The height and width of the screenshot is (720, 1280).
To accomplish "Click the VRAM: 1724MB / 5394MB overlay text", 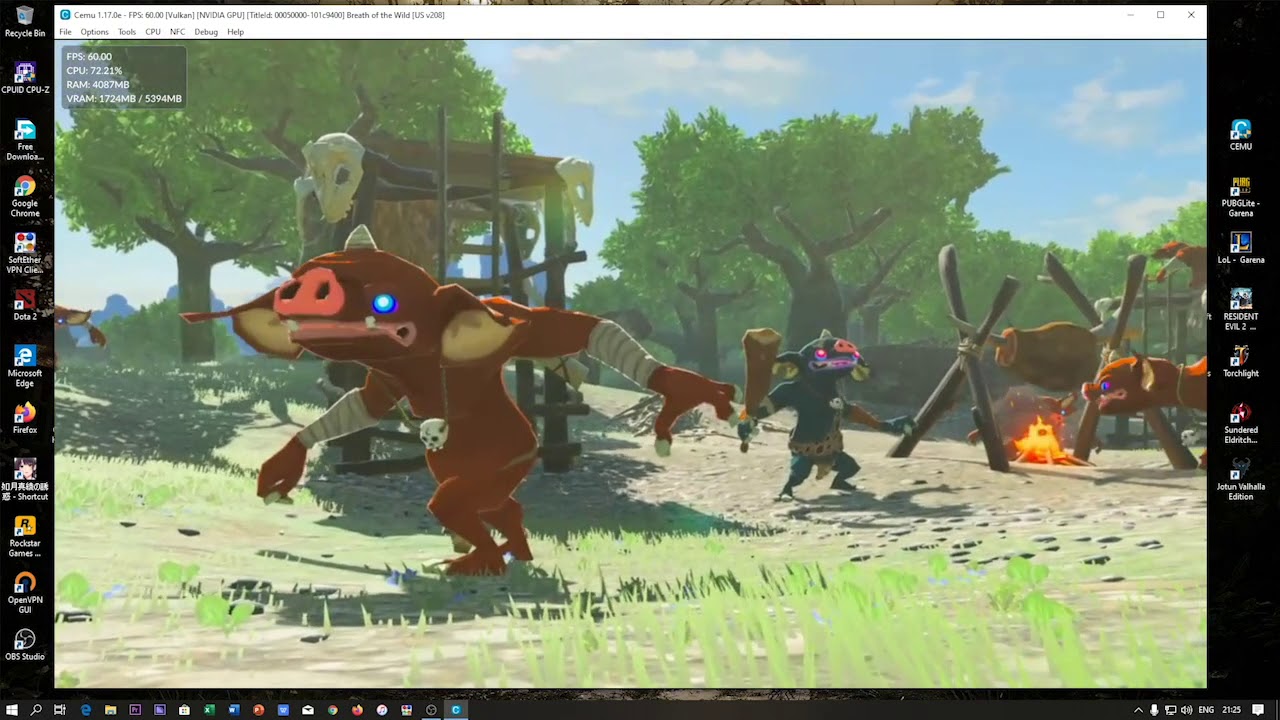I will [124, 99].
